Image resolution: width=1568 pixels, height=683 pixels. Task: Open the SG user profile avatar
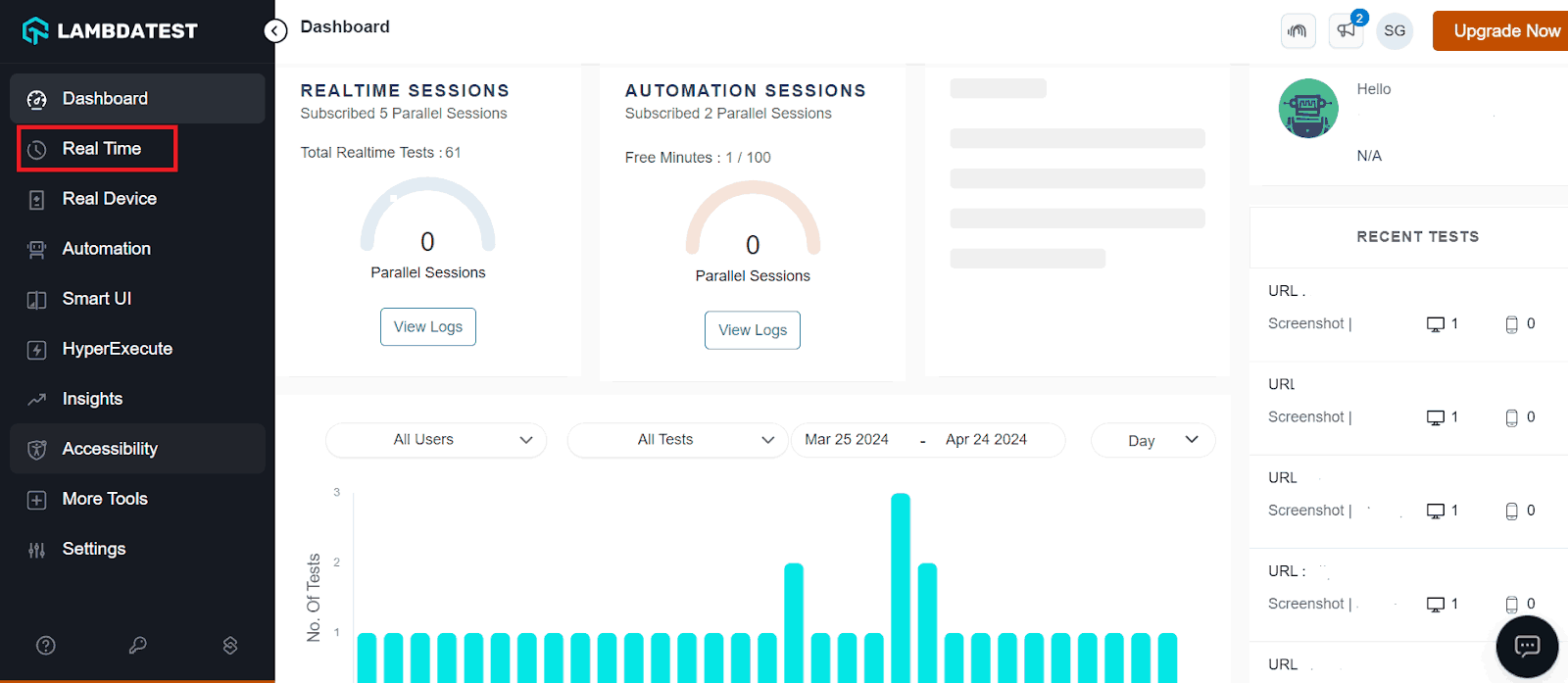(1395, 30)
